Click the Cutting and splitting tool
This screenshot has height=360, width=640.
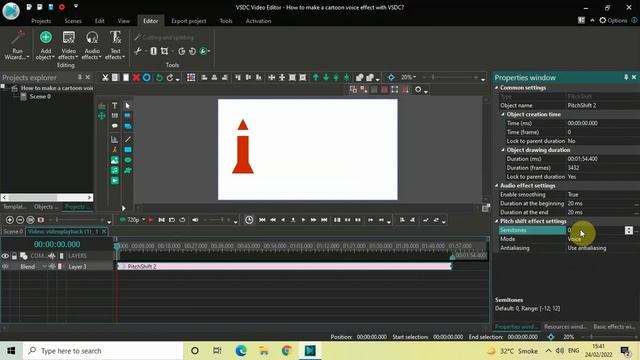164,37
